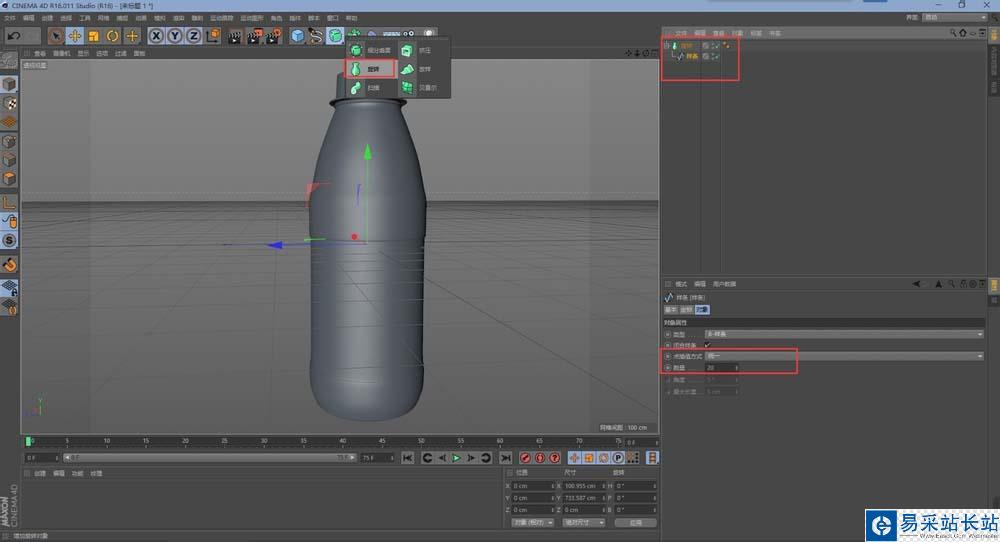Viewport: 1000px width, 542px height.
Task: Click the Cube primitive icon
Action: (297, 36)
